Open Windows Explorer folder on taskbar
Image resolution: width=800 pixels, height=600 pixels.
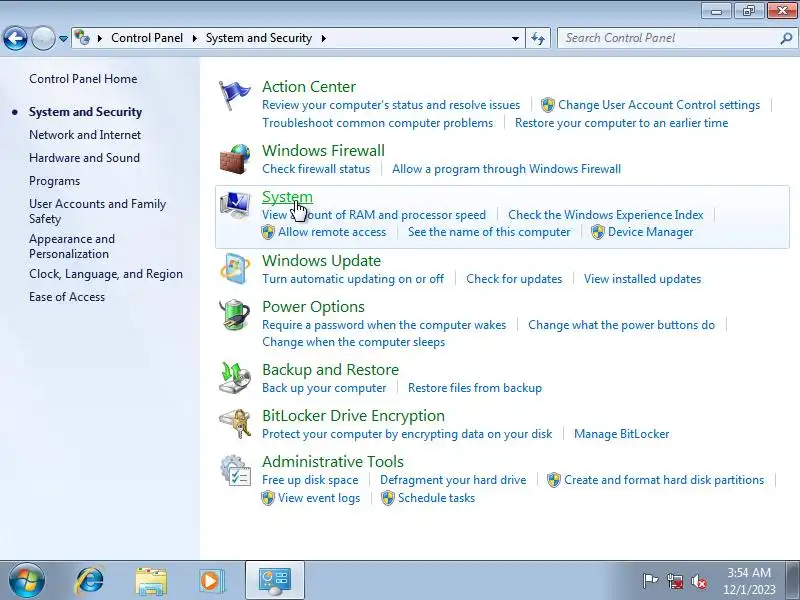pyautogui.click(x=151, y=581)
